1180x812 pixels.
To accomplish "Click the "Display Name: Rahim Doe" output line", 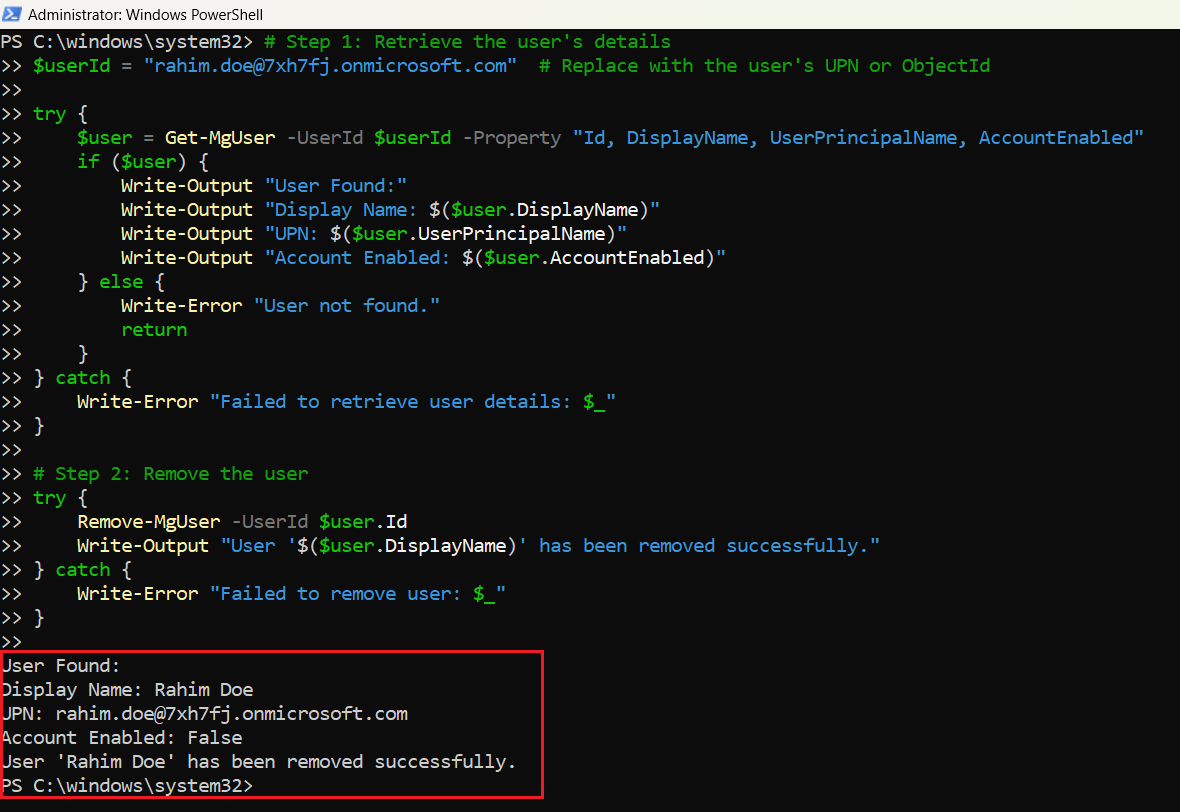I will [127, 689].
